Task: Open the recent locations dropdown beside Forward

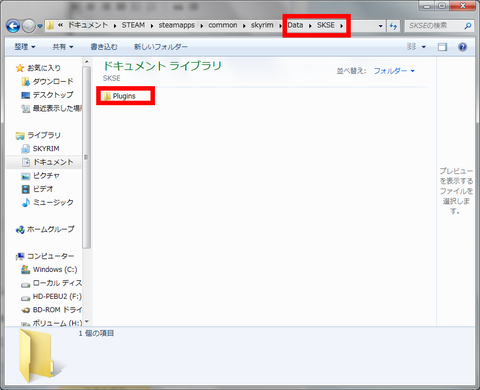Action: (x=40, y=26)
